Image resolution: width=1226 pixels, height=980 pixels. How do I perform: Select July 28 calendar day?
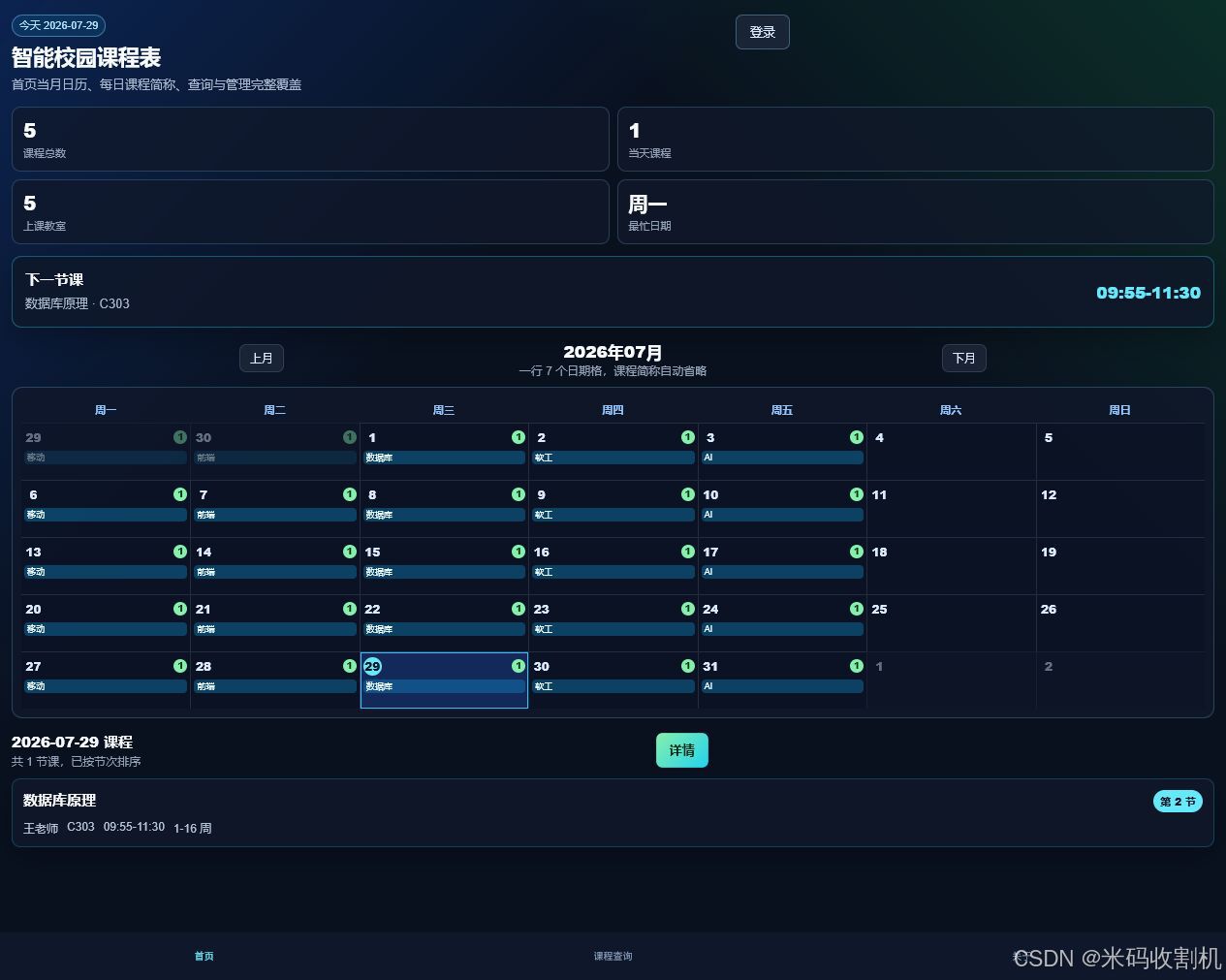click(x=275, y=680)
